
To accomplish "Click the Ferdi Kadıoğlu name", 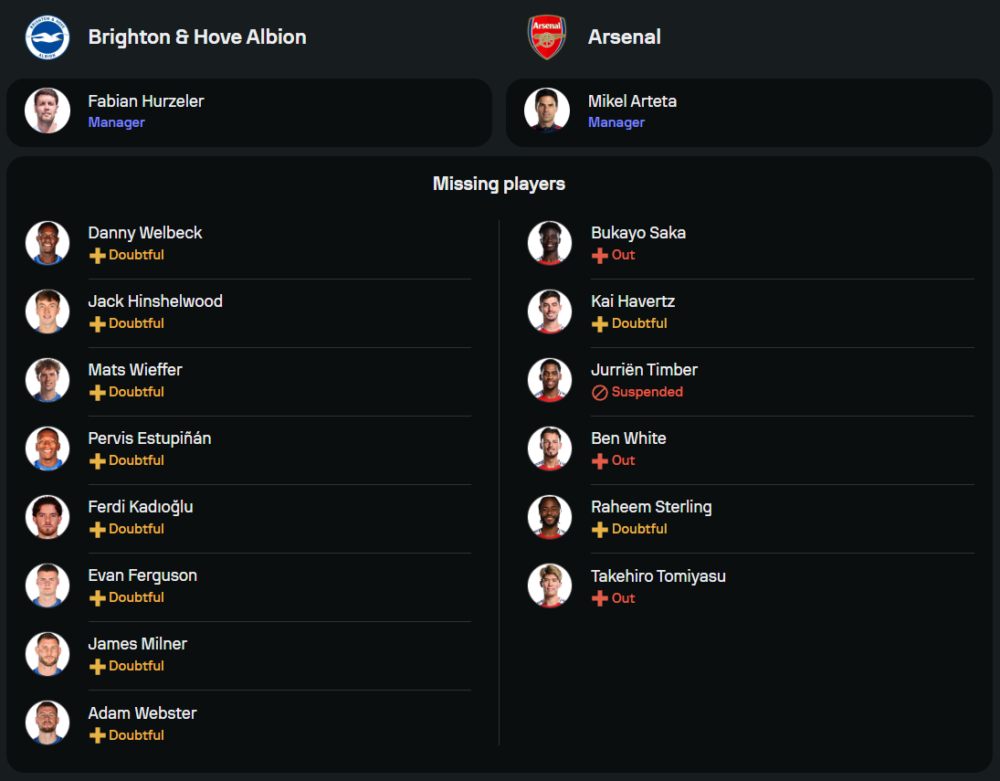I will point(140,507).
